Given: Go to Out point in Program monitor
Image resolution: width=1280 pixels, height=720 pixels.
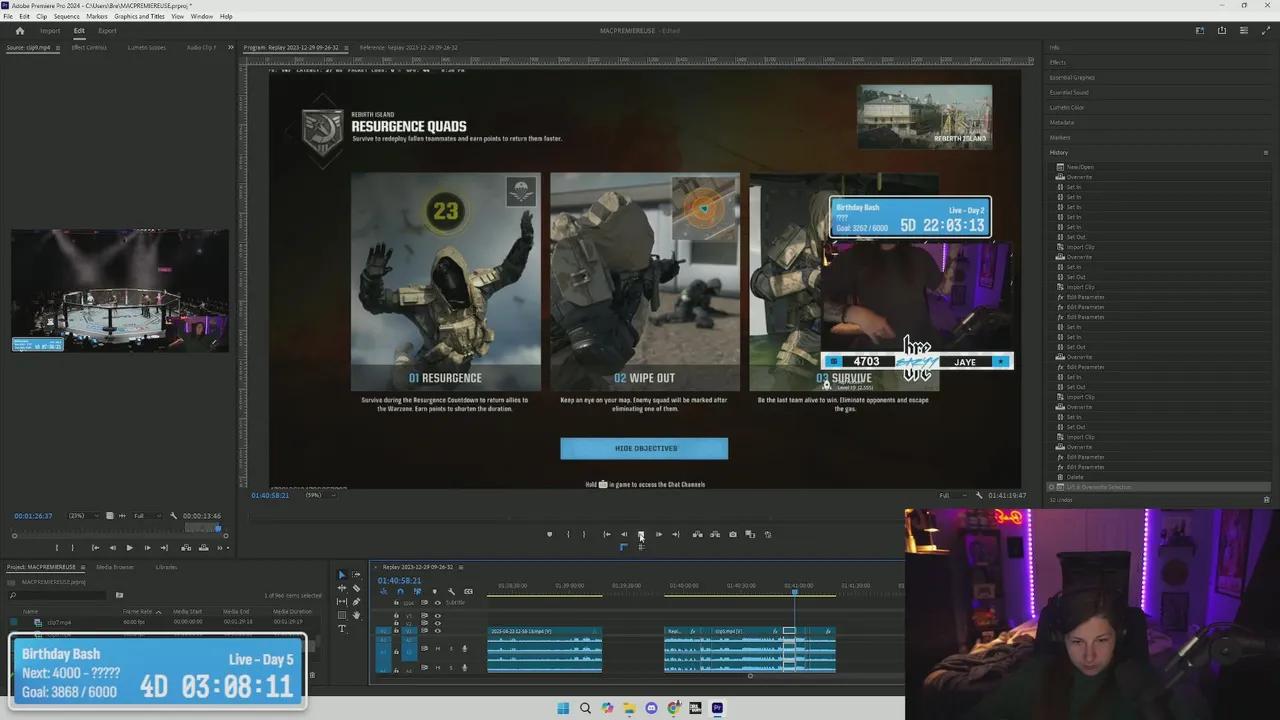Looking at the screenshot, I should (x=676, y=534).
